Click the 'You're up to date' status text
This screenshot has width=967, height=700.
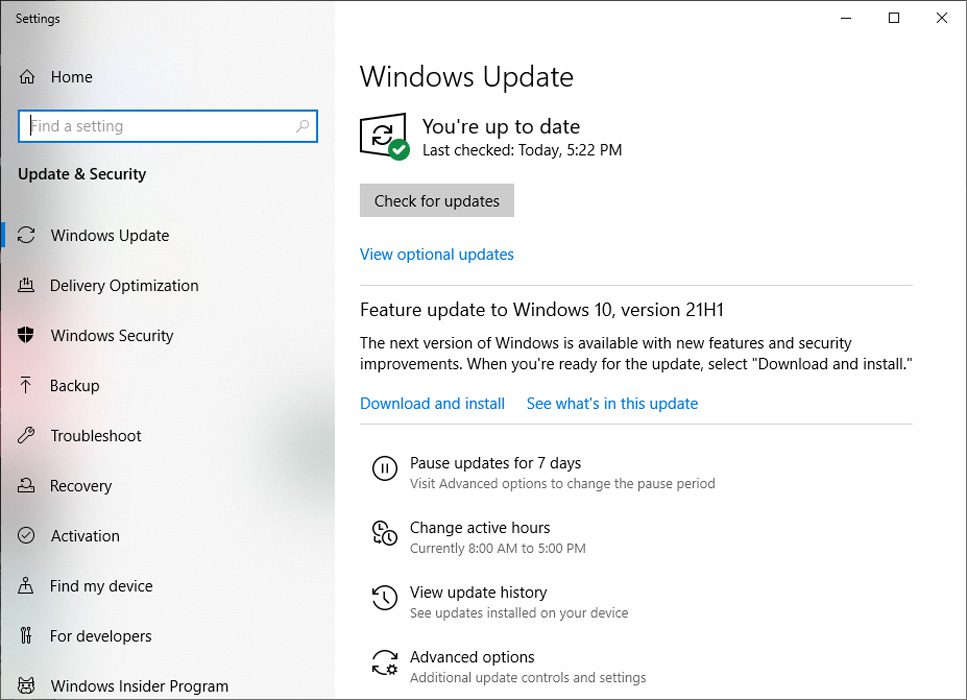click(501, 126)
